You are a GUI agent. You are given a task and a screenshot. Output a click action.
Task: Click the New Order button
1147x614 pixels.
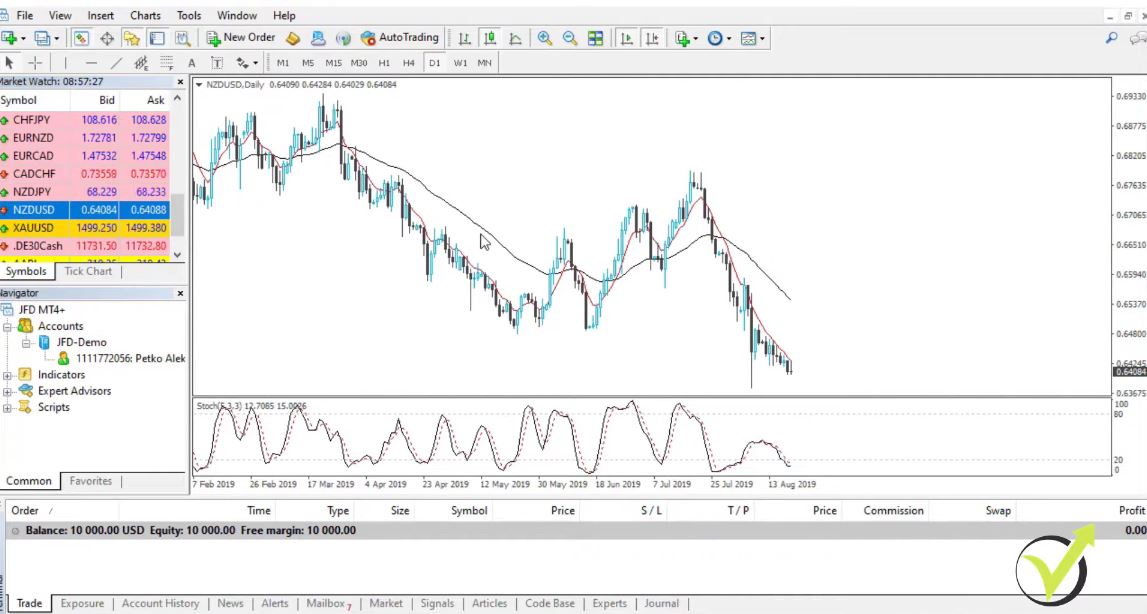pos(240,38)
